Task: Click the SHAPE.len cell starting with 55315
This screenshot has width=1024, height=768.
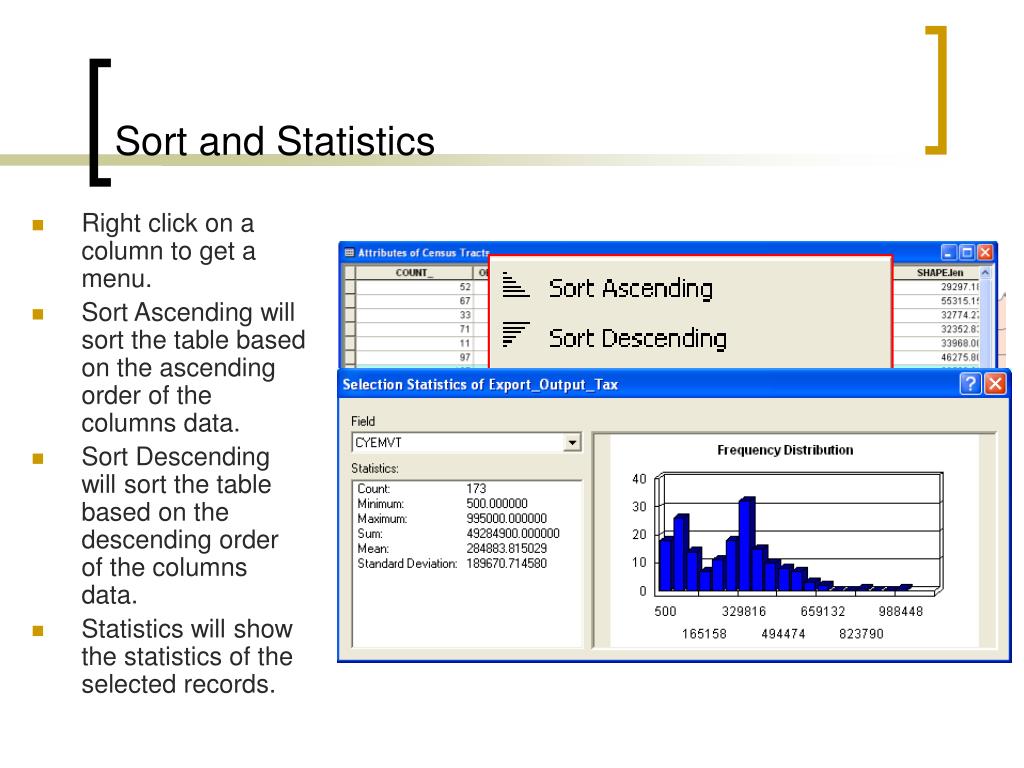Action: click(936, 301)
